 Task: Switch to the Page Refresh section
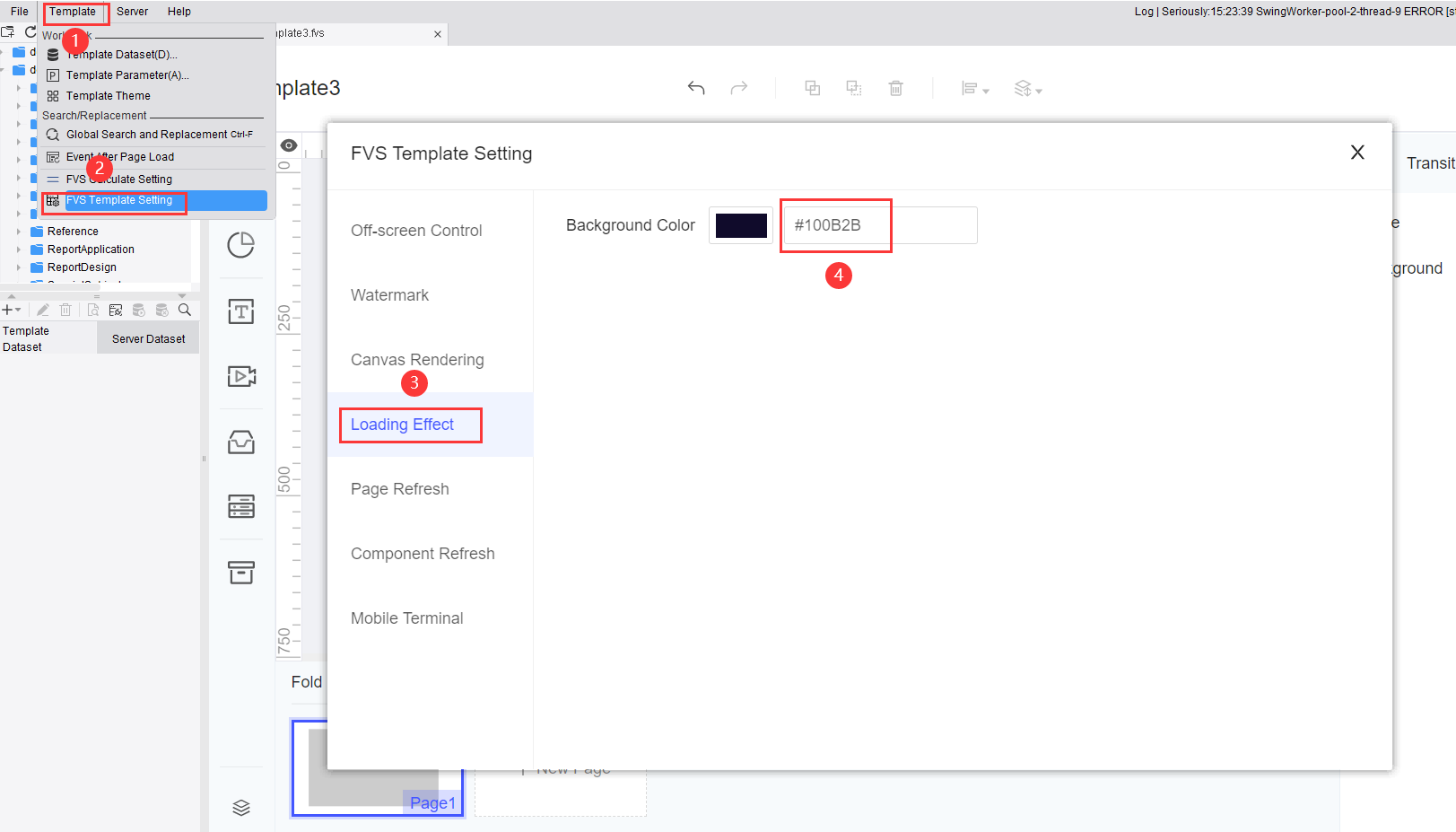click(400, 489)
